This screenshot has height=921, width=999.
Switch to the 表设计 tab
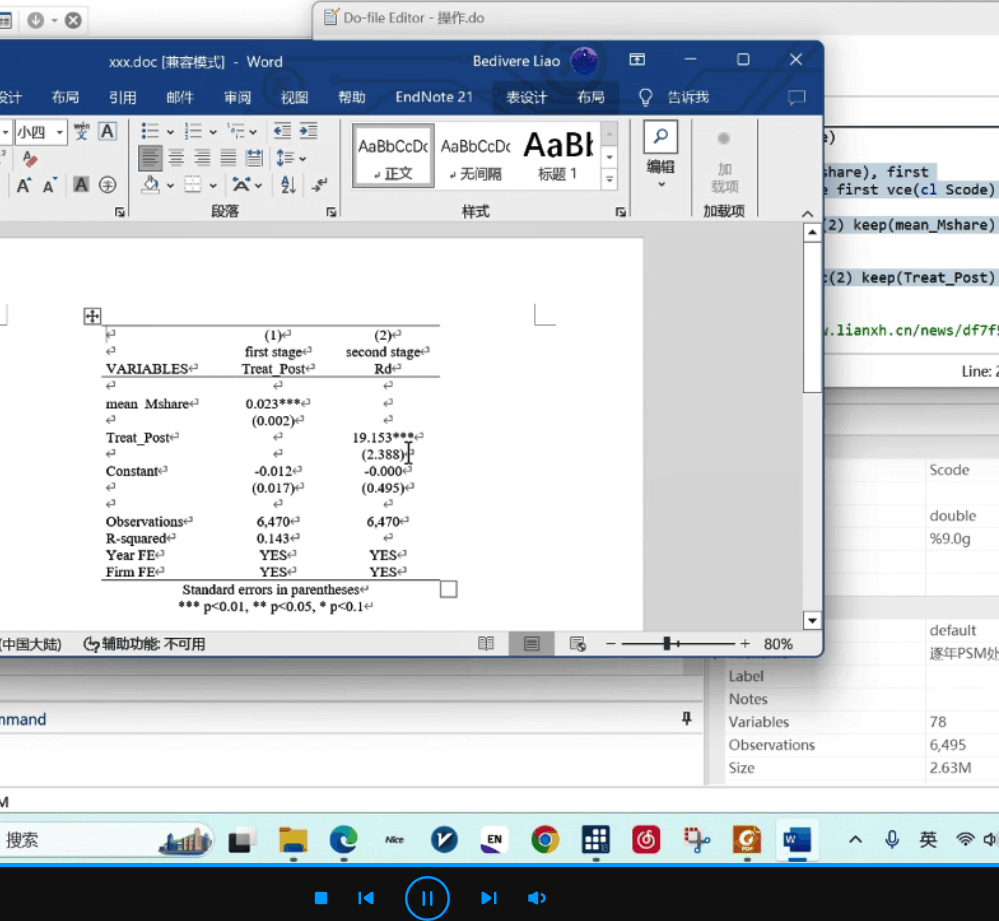pyautogui.click(x=526, y=97)
